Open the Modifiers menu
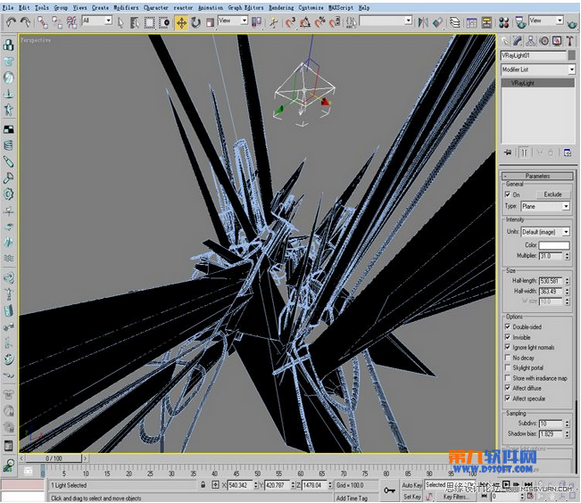This screenshot has height=503, width=581. pyautogui.click(x=126, y=7)
